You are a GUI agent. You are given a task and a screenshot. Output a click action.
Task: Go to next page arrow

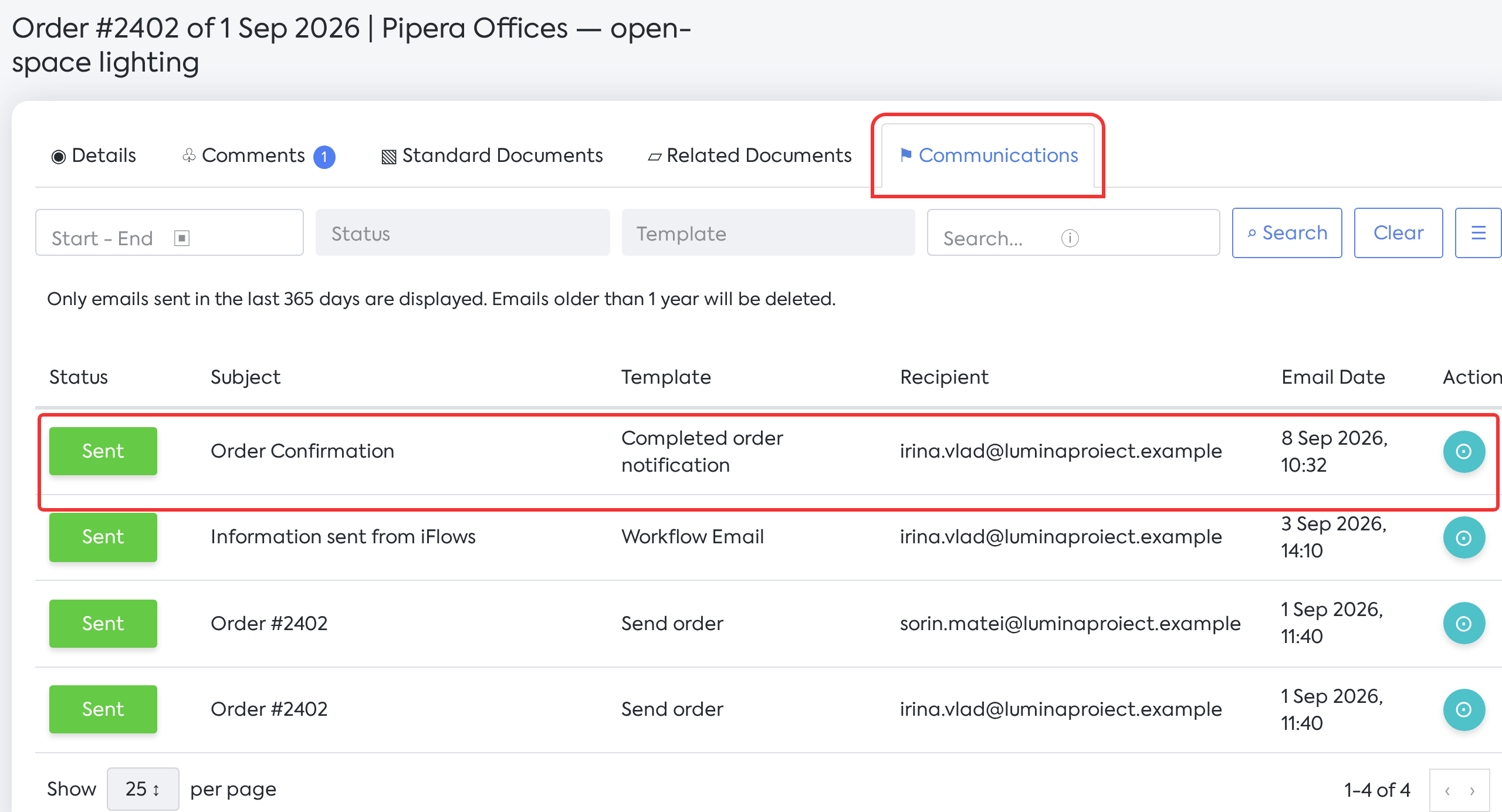[1472, 790]
